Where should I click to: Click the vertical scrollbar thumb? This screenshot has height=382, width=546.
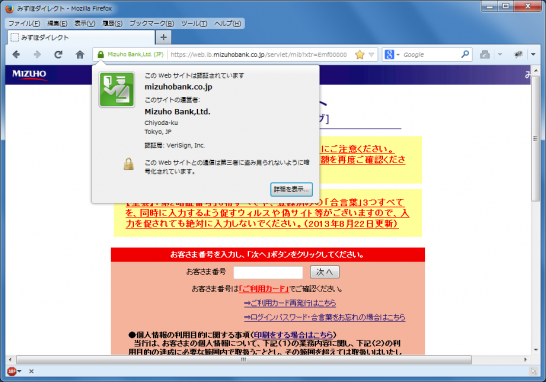tap(536, 139)
